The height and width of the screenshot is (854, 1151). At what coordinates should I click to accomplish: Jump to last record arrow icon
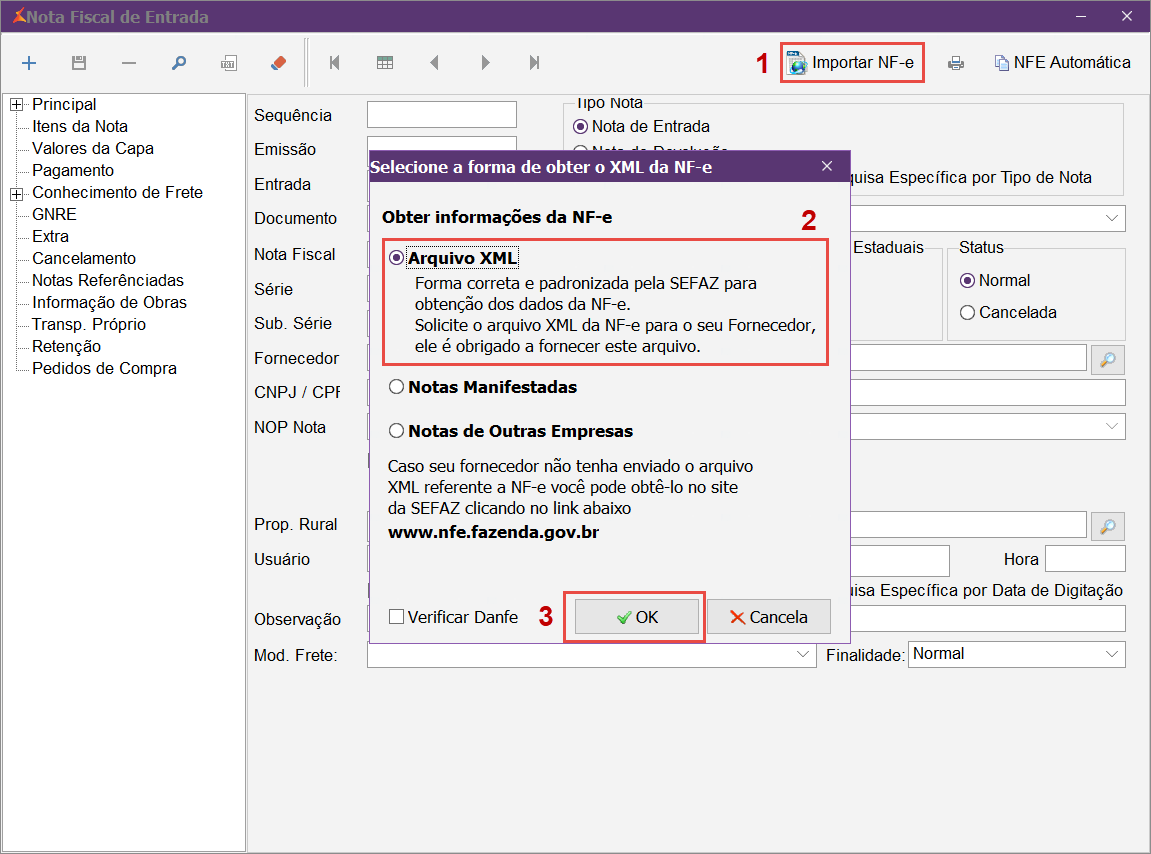pos(534,63)
